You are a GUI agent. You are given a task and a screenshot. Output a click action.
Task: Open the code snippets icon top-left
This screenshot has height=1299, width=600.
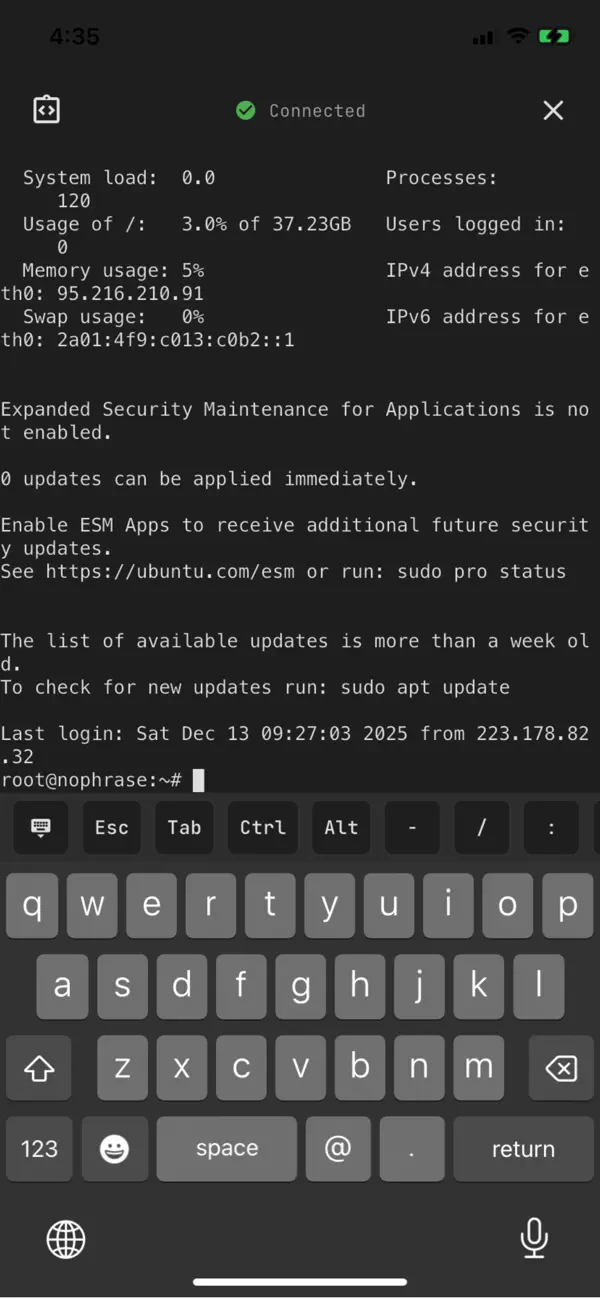click(46, 110)
